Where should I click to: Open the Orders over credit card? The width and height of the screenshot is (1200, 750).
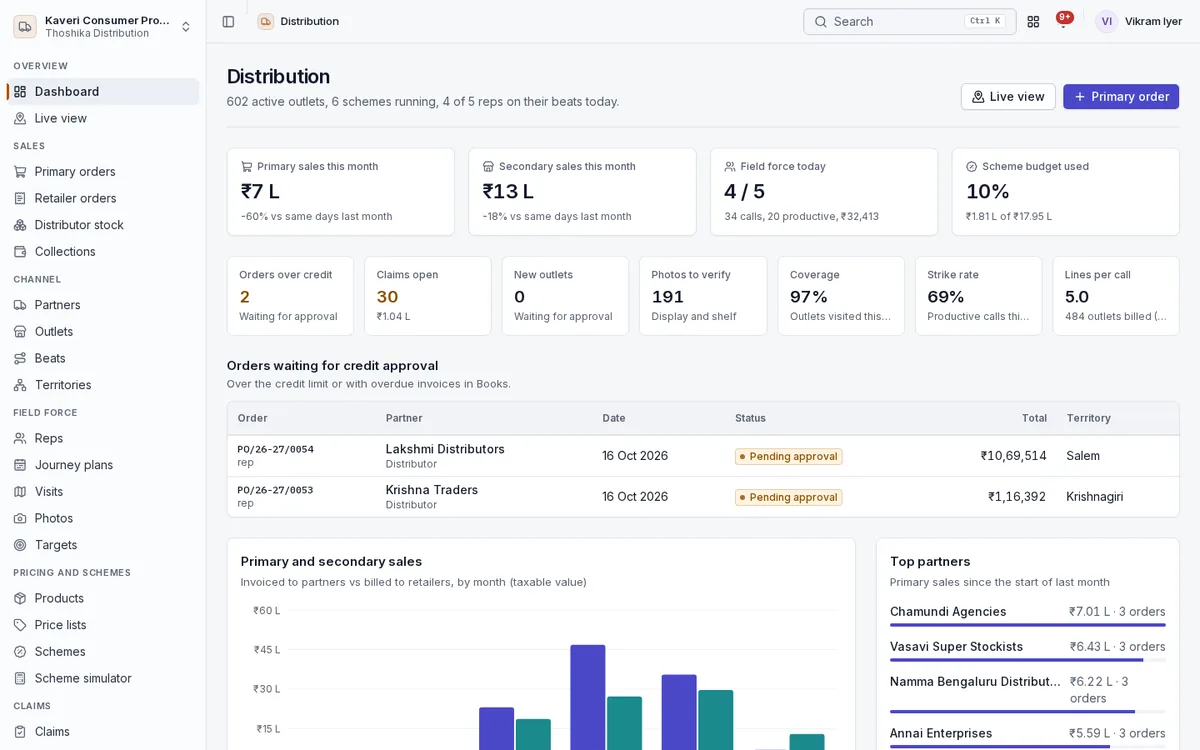pos(290,296)
